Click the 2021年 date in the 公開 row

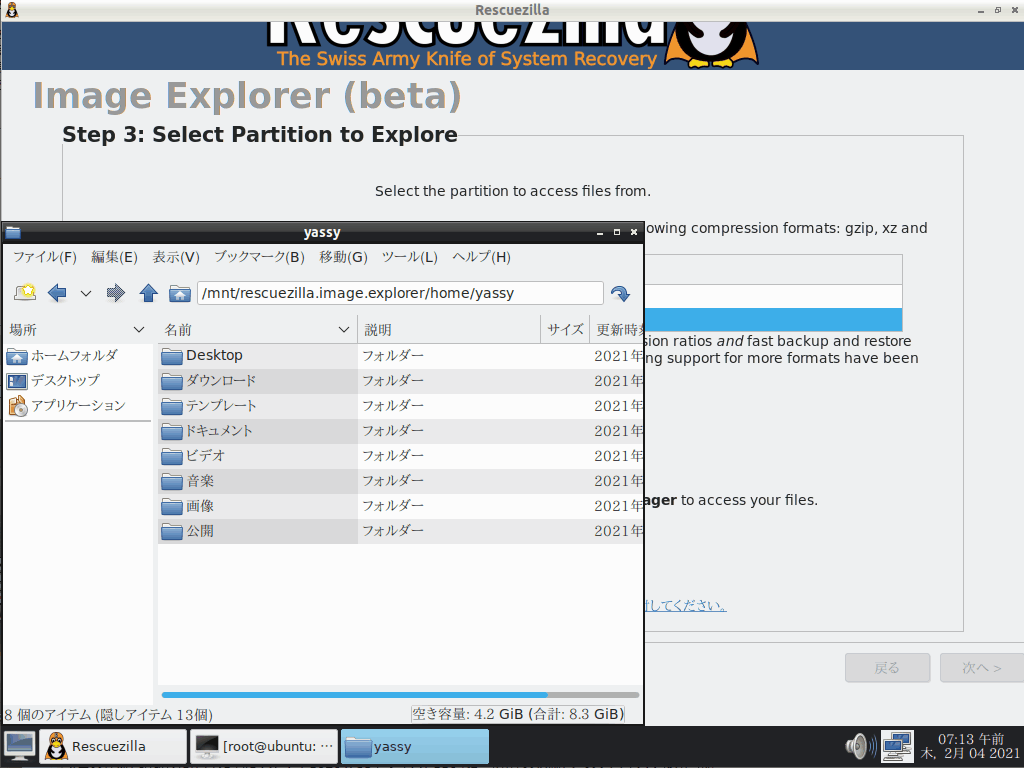click(618, 531)
